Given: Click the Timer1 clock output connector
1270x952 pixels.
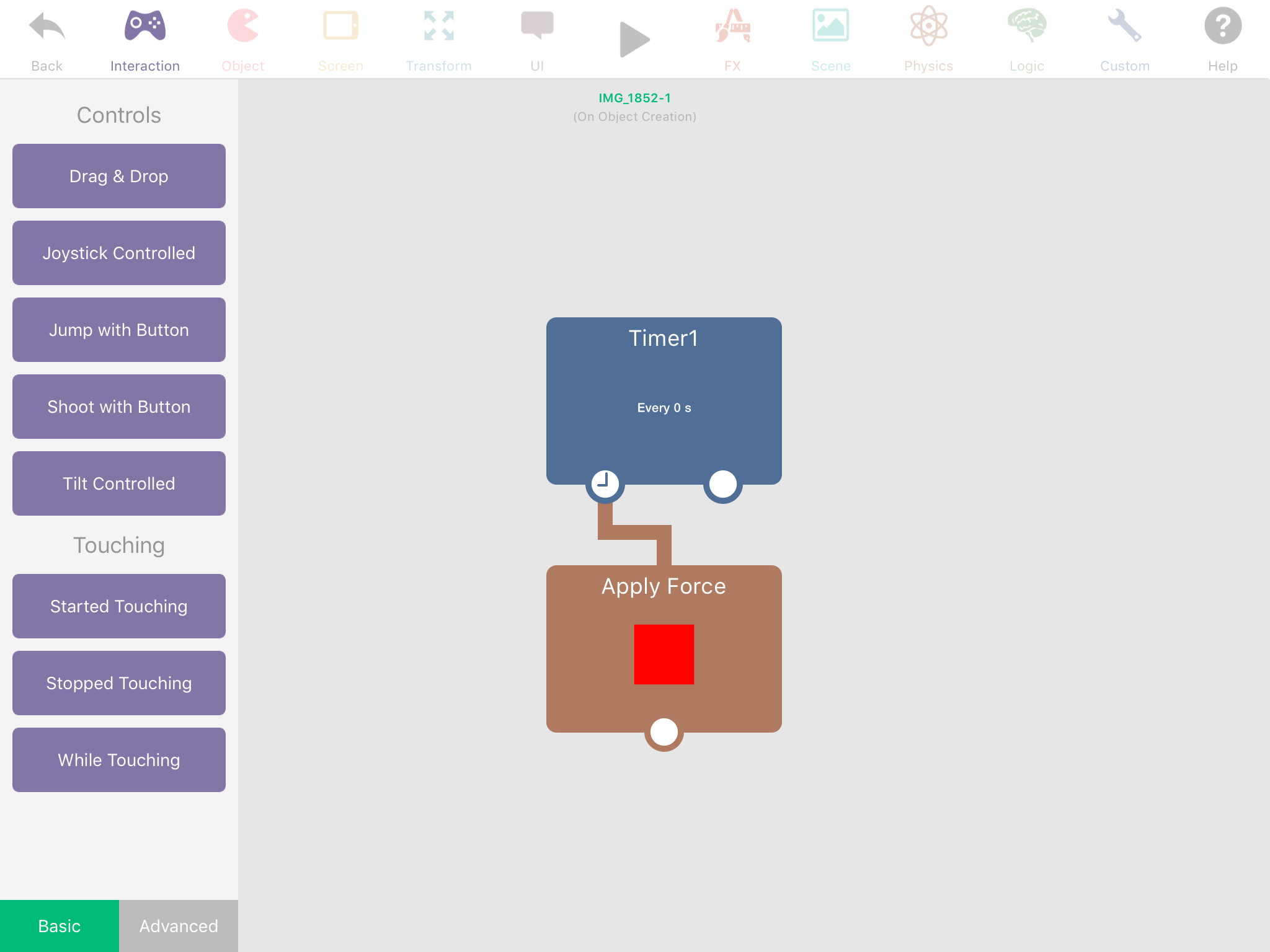Looking at the screenshot, I should (605, 483).
